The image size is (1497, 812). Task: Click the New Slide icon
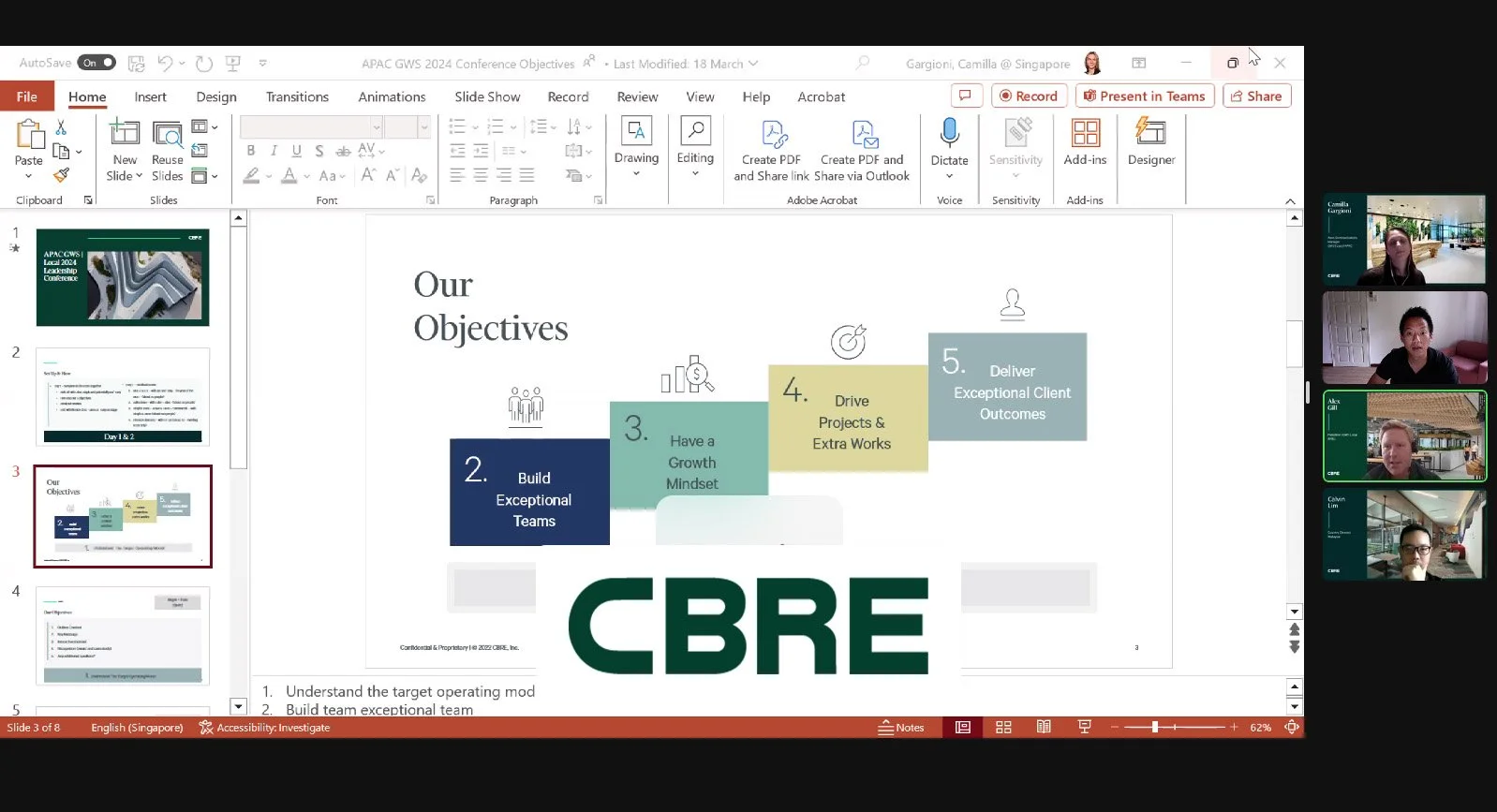[125, 134]
